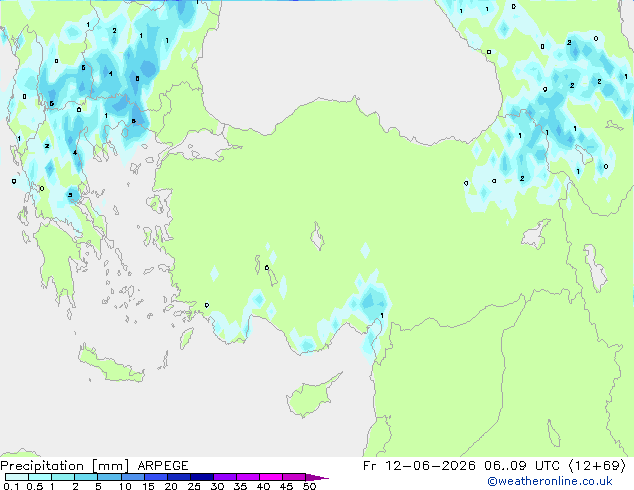This screenshot has height=490, width=634.
Task: Pick the 40–45 mm magenta legend swatch
Action: 271,477
